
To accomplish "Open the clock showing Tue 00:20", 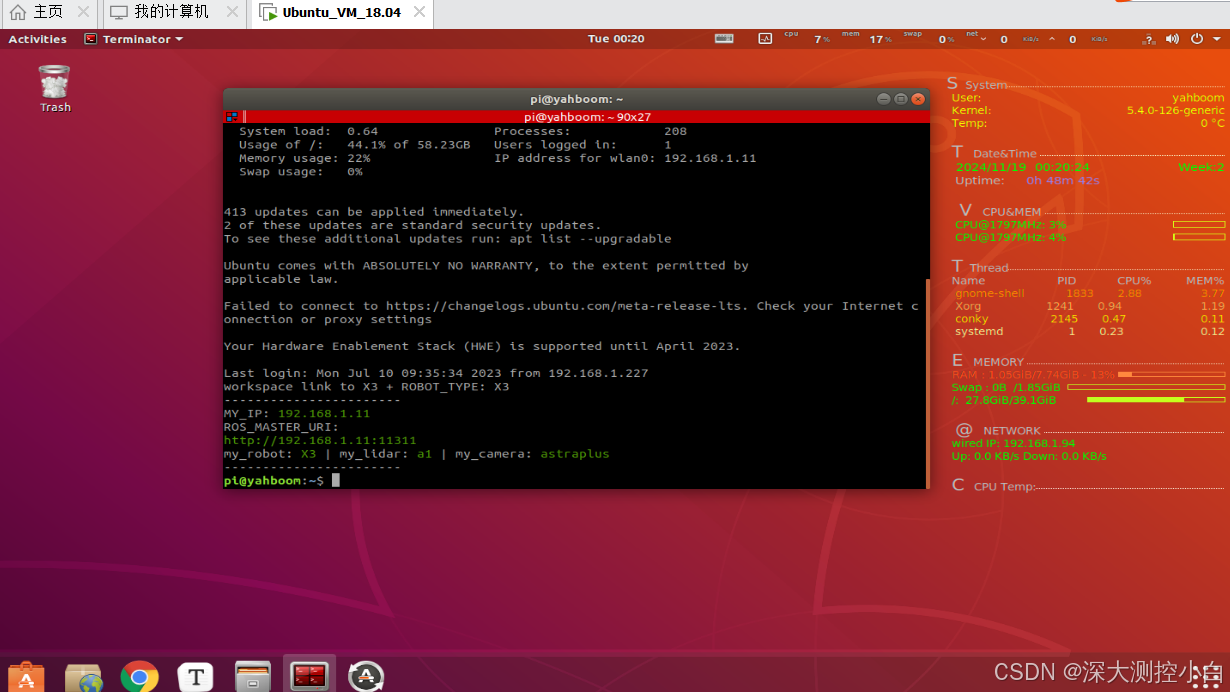I will pos(616,39).
